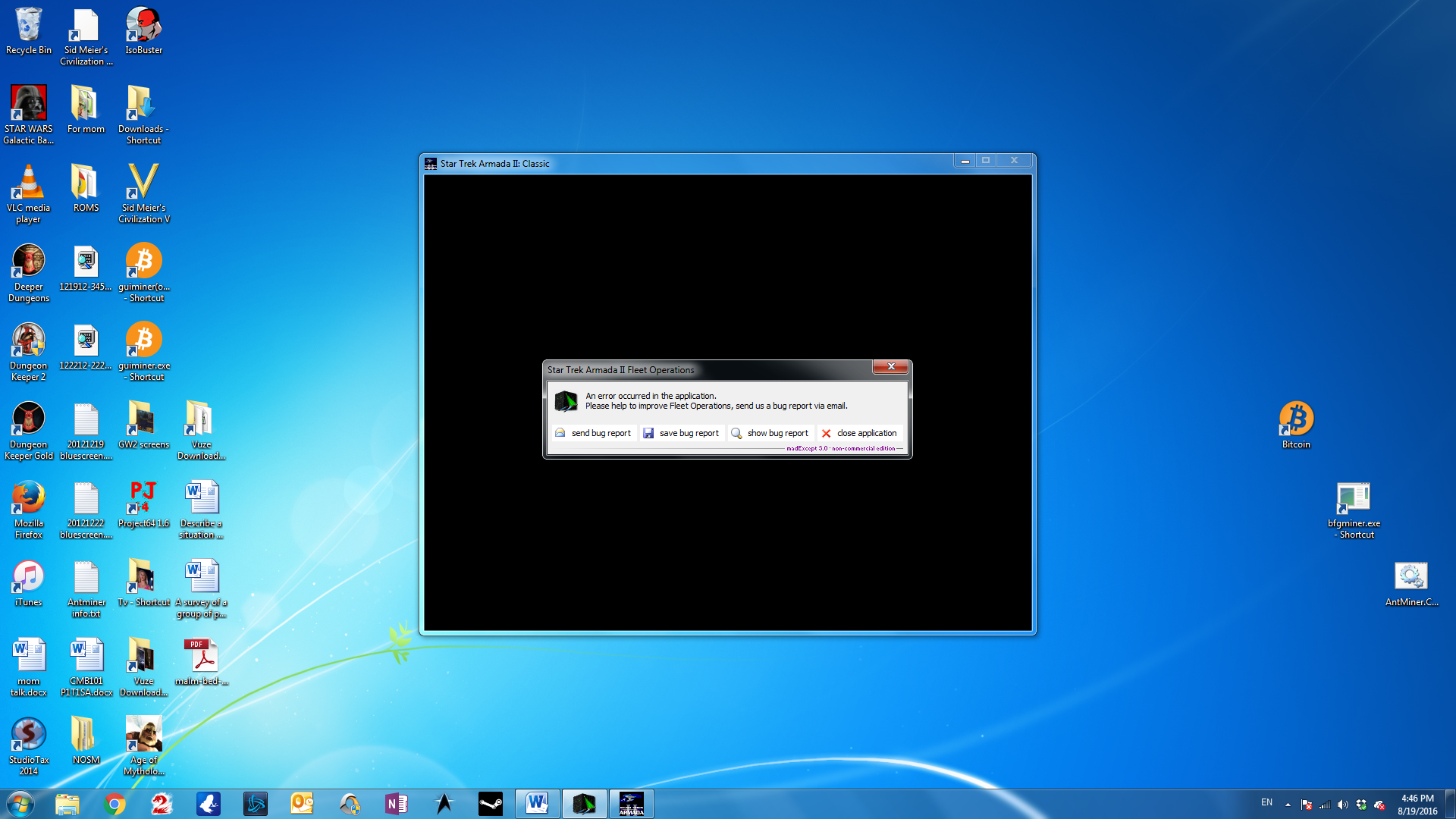Select the AntMiner.C... desktop icon
The image size is (1456, 819).
[1411, 582]
